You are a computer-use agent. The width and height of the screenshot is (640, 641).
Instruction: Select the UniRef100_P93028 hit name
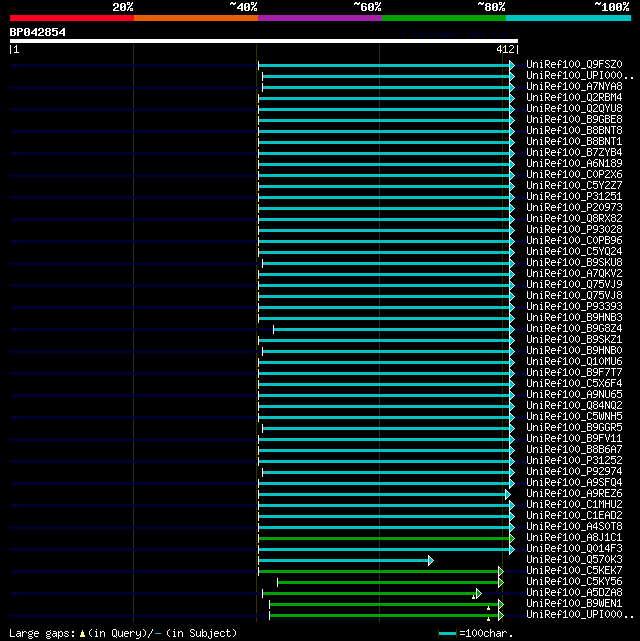574,230
